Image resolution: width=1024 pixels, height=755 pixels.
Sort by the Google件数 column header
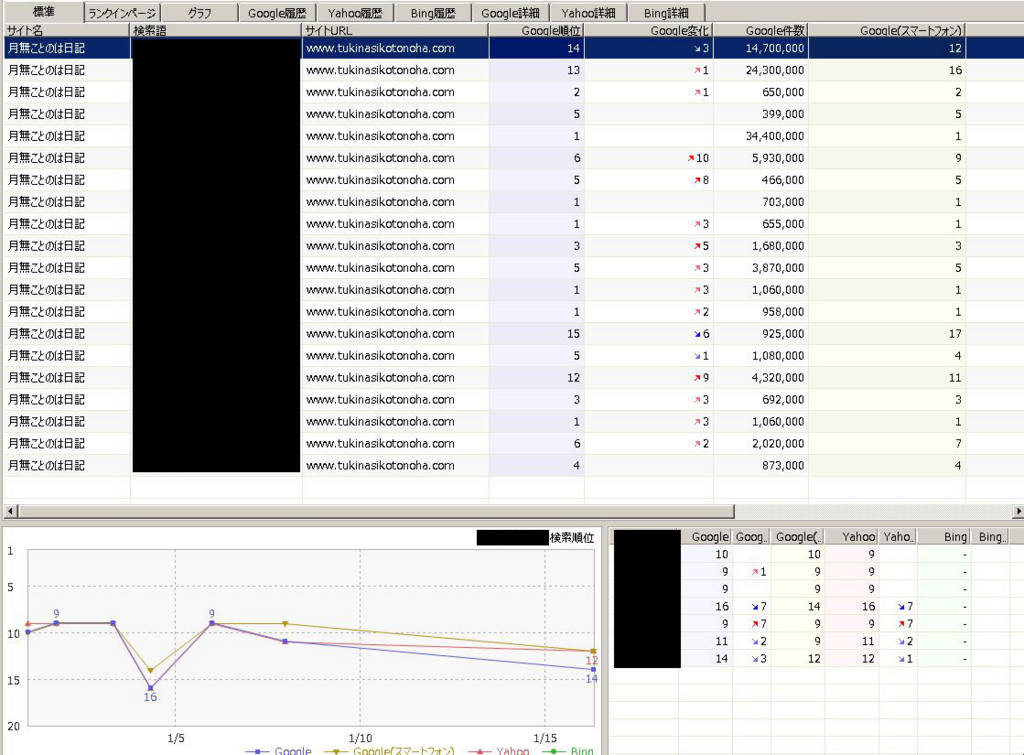pos(761,31)
